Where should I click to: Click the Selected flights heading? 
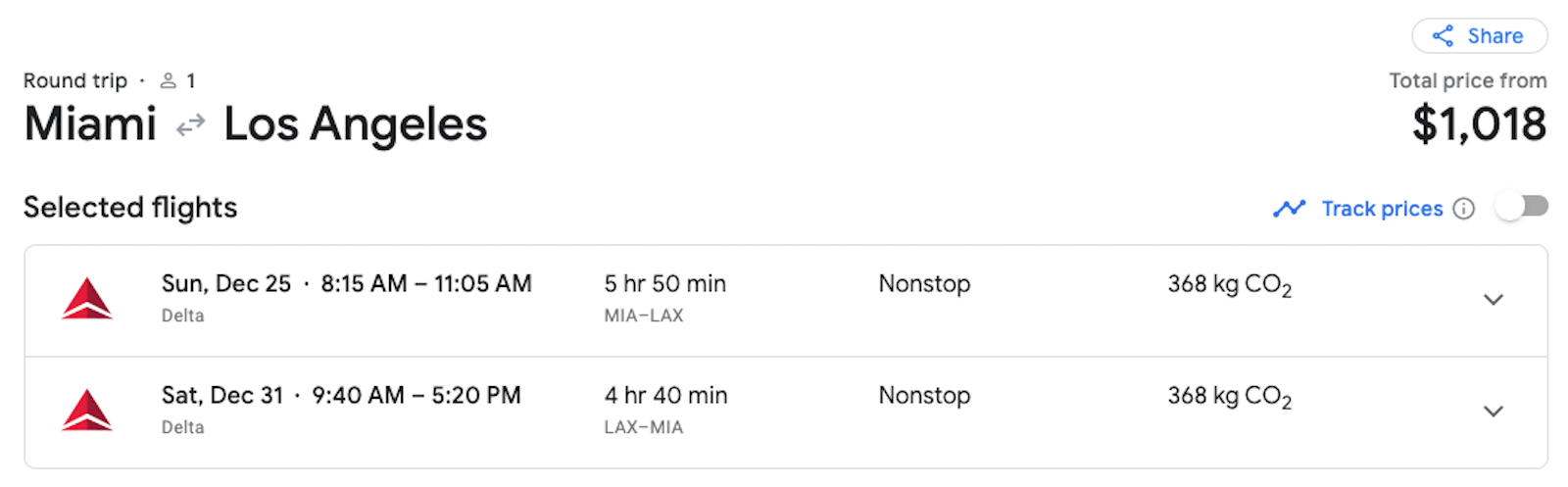[x=130, y=208]
